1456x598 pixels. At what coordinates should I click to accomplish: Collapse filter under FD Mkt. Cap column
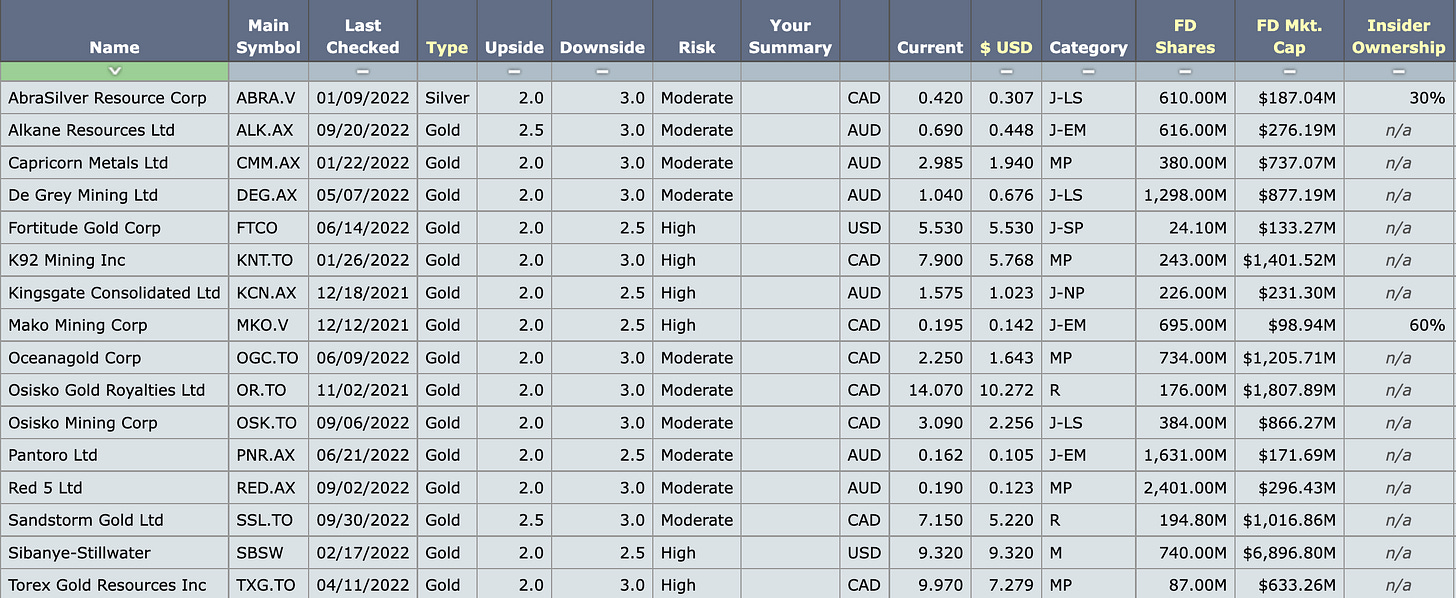(x=1289, y=71)
